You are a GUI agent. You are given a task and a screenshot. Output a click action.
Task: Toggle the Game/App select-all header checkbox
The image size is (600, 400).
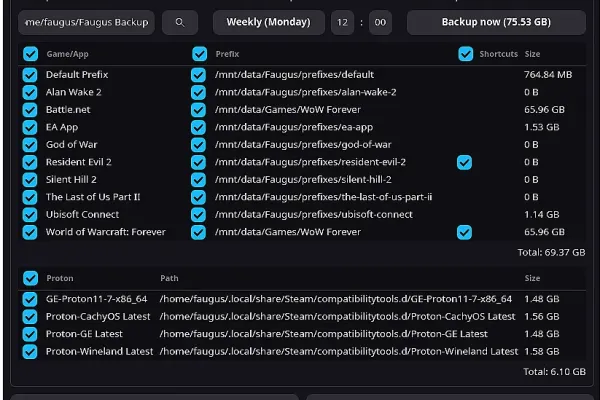(x=30, y=54)
